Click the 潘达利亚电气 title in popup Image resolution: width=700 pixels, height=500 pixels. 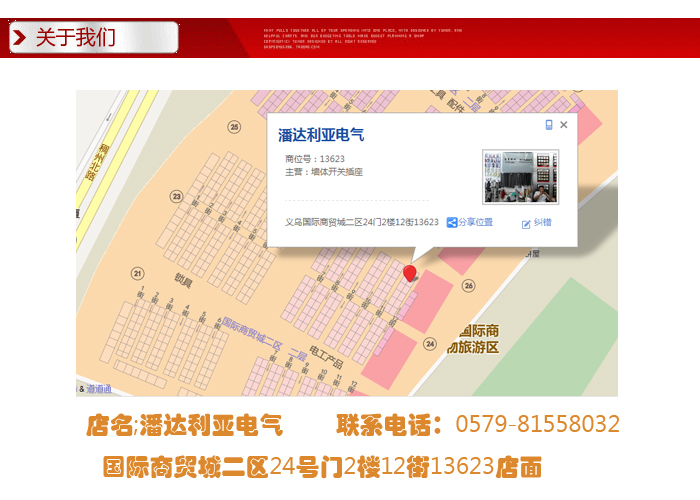pos(321,135)
